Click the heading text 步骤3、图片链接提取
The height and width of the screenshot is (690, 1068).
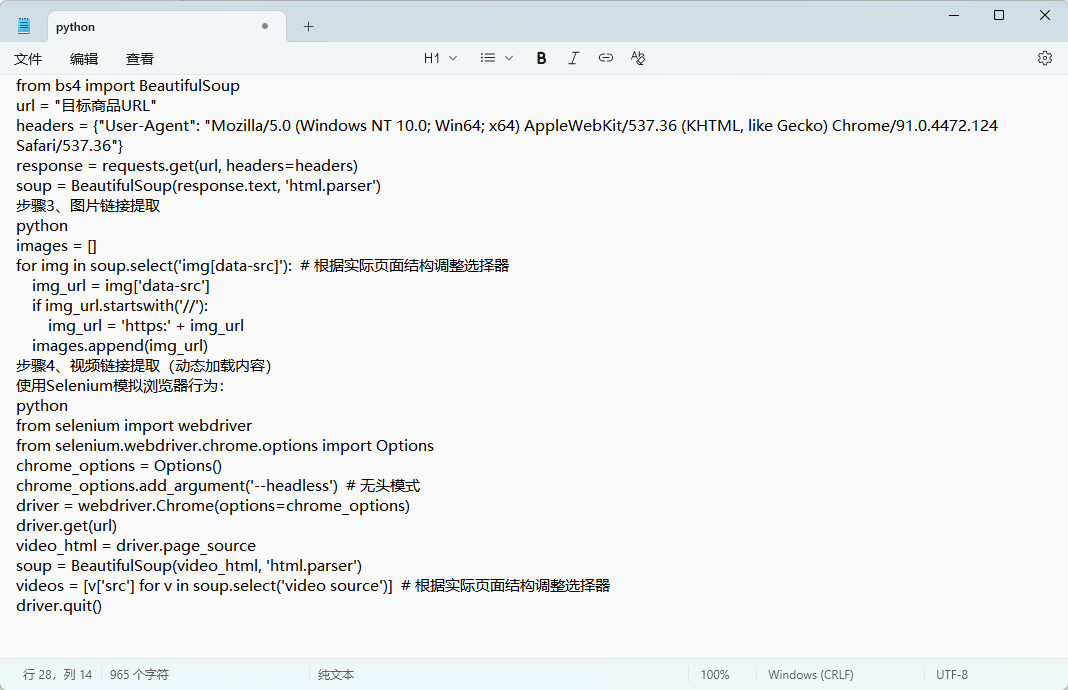(88, 206)
